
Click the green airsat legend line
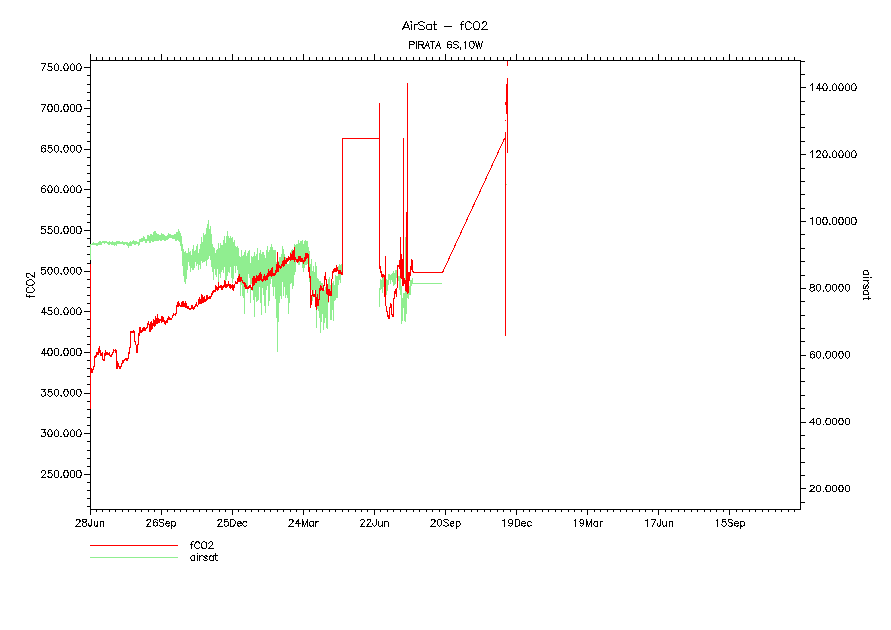click(131, 557)
